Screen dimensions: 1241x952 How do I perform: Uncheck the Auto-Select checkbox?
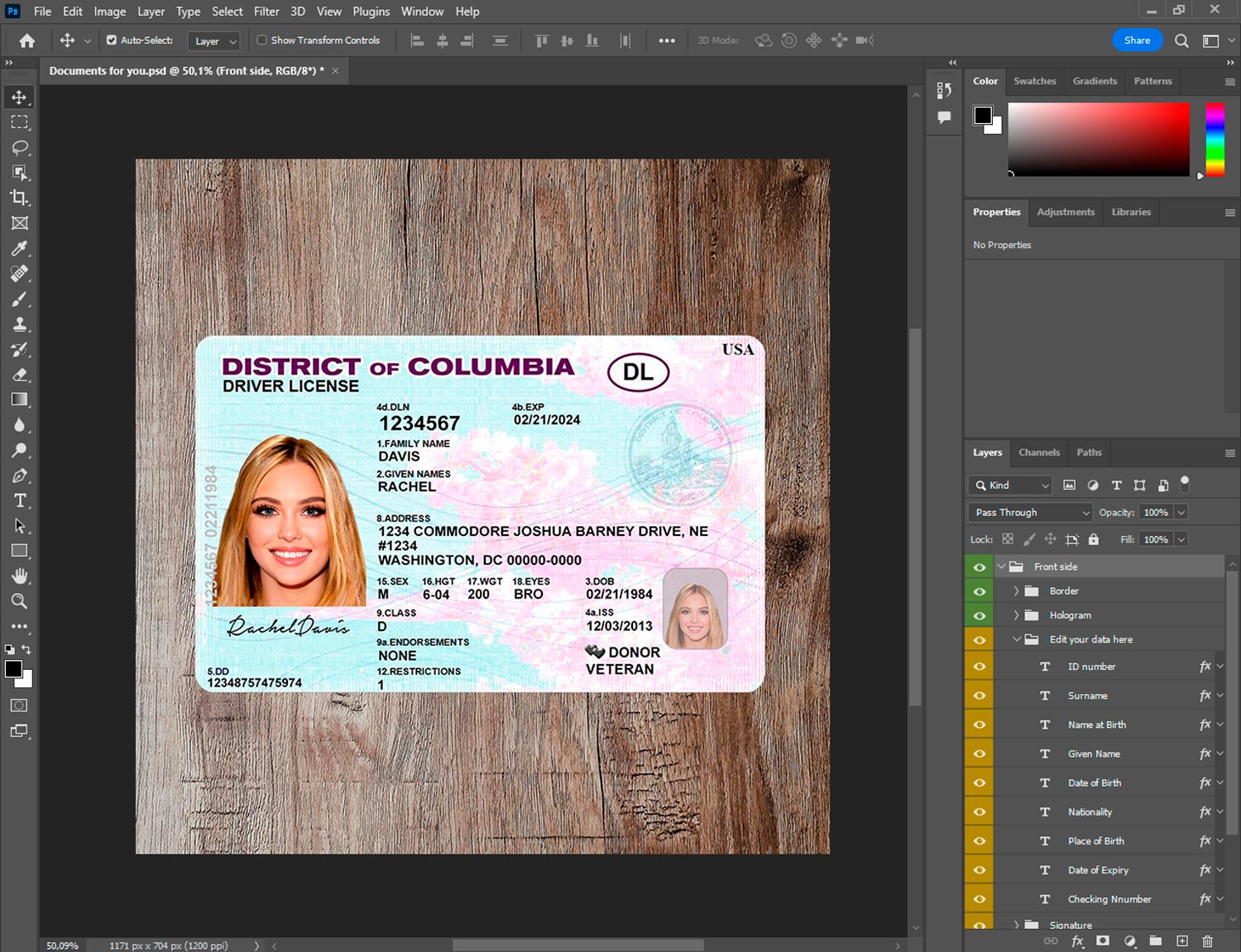pos(112,40)
